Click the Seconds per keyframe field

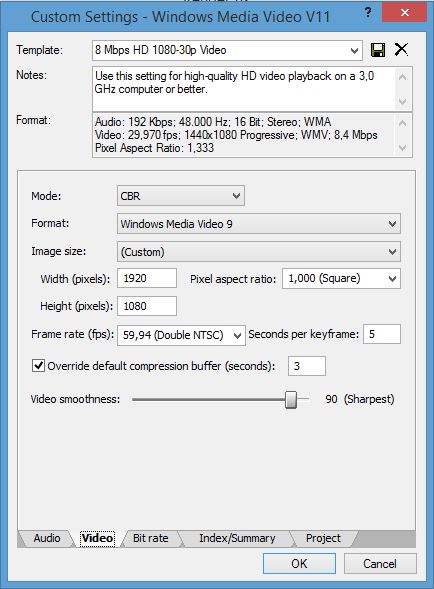(382, 334)
